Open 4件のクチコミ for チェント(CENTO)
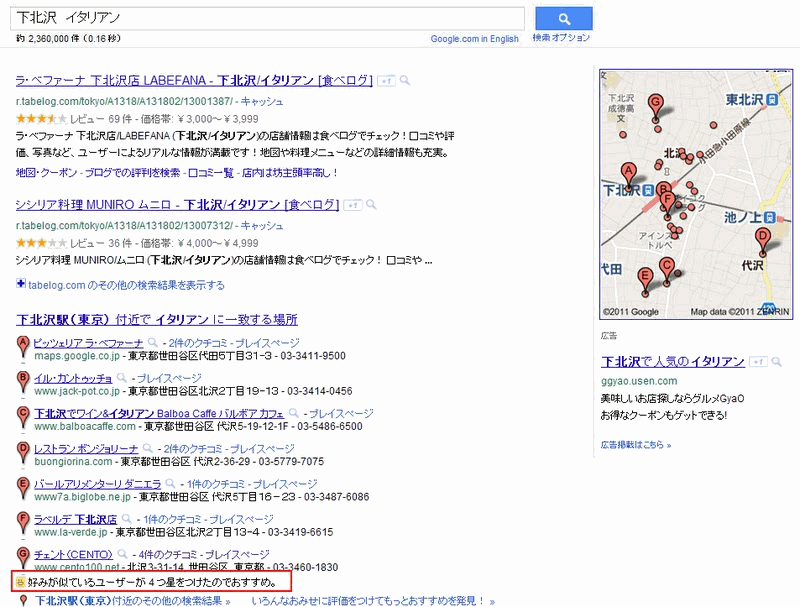The height and width of the screenshot is (607, 800). pos(167,554)
